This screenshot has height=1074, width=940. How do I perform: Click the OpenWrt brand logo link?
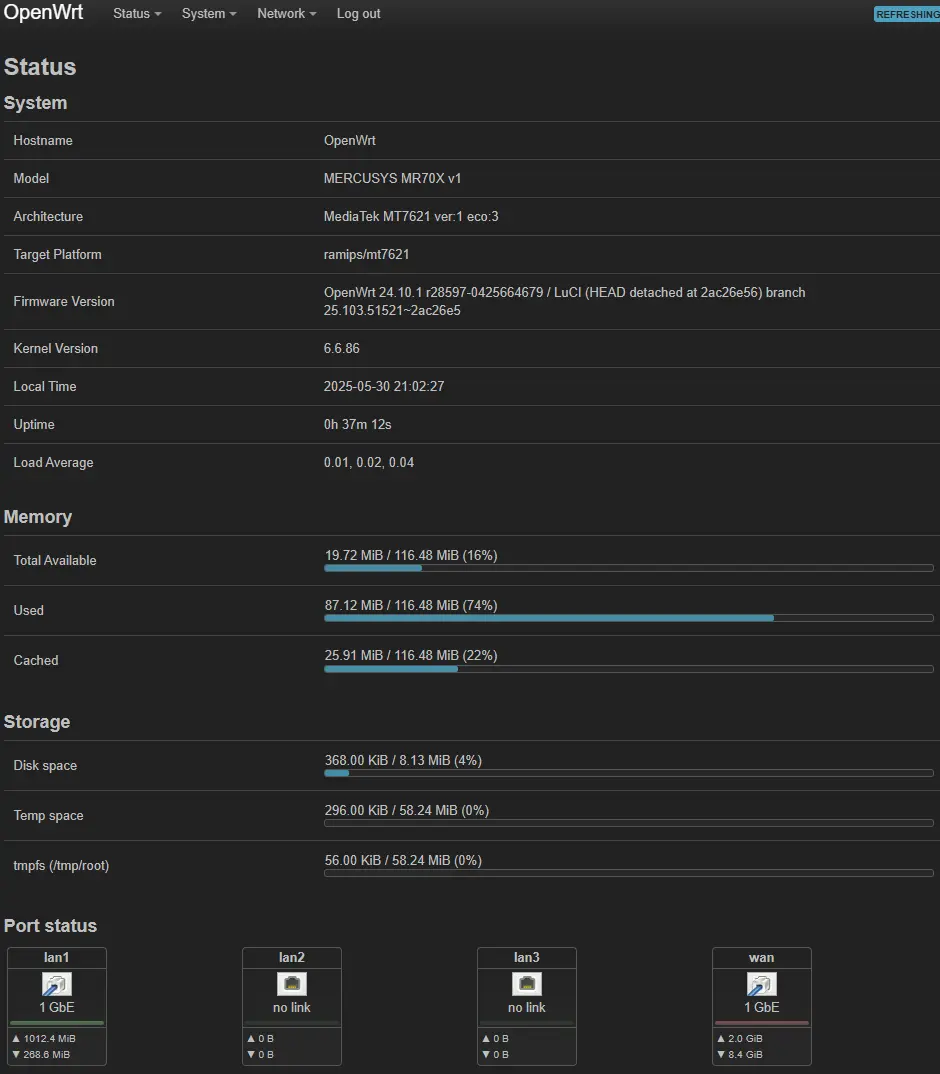coord(43,12)
